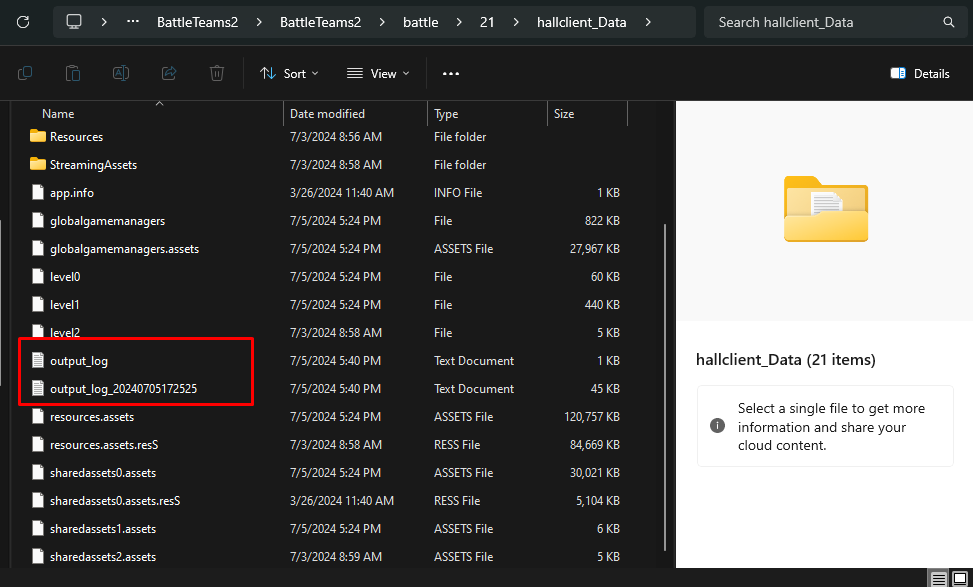
Task: Click the globalgamemanagers file icon
Action: (38, 220)
